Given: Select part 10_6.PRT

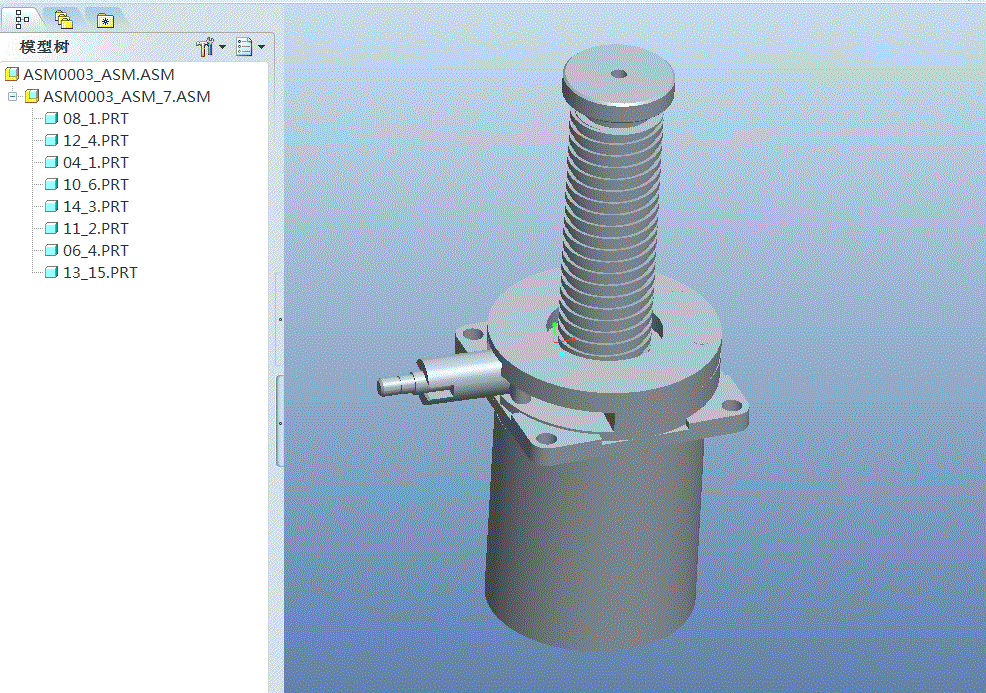Looking at the screenshot, I should [96, 184].
